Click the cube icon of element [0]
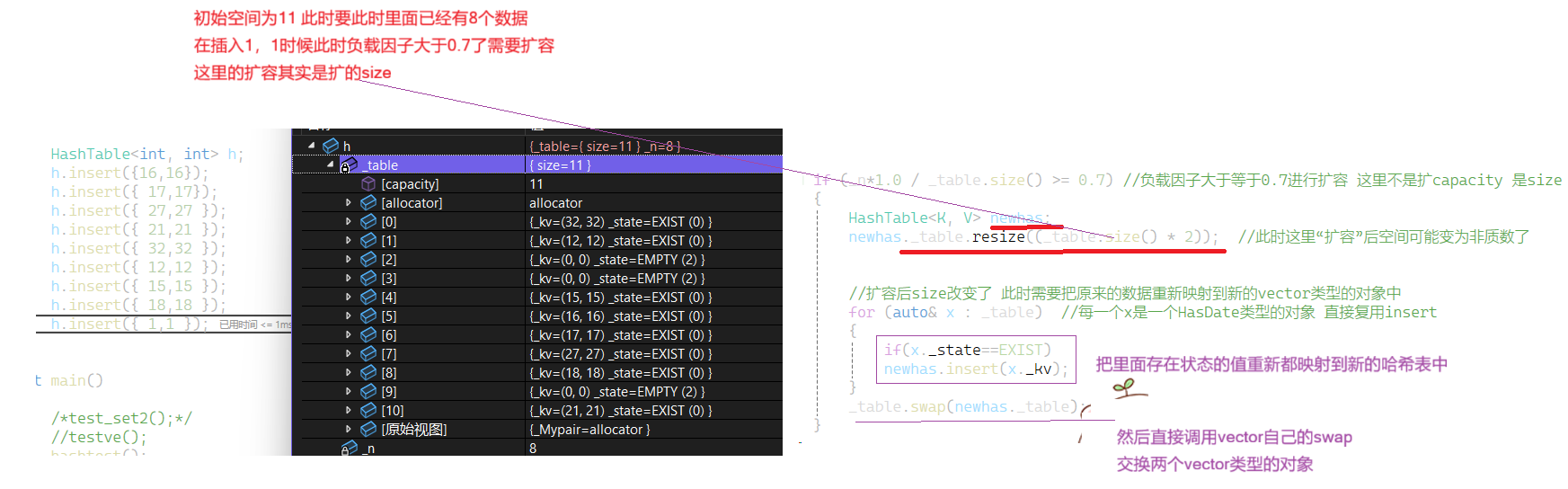Image resolution: width=1568 pixels, height=489 pixels. click(x=368, y=221)
